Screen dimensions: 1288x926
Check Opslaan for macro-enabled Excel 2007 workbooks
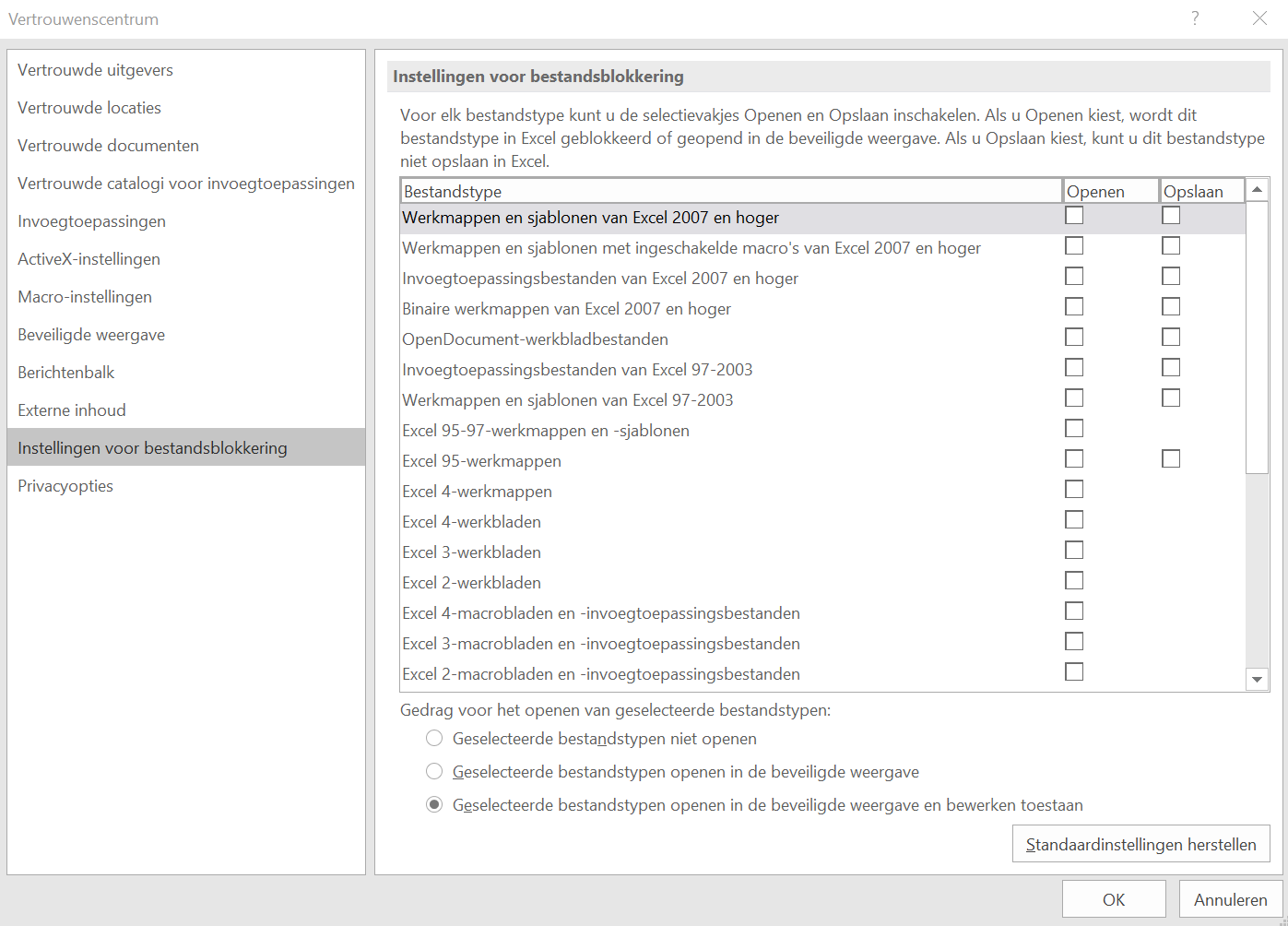pyautogui.click(x=1171, y=246)
